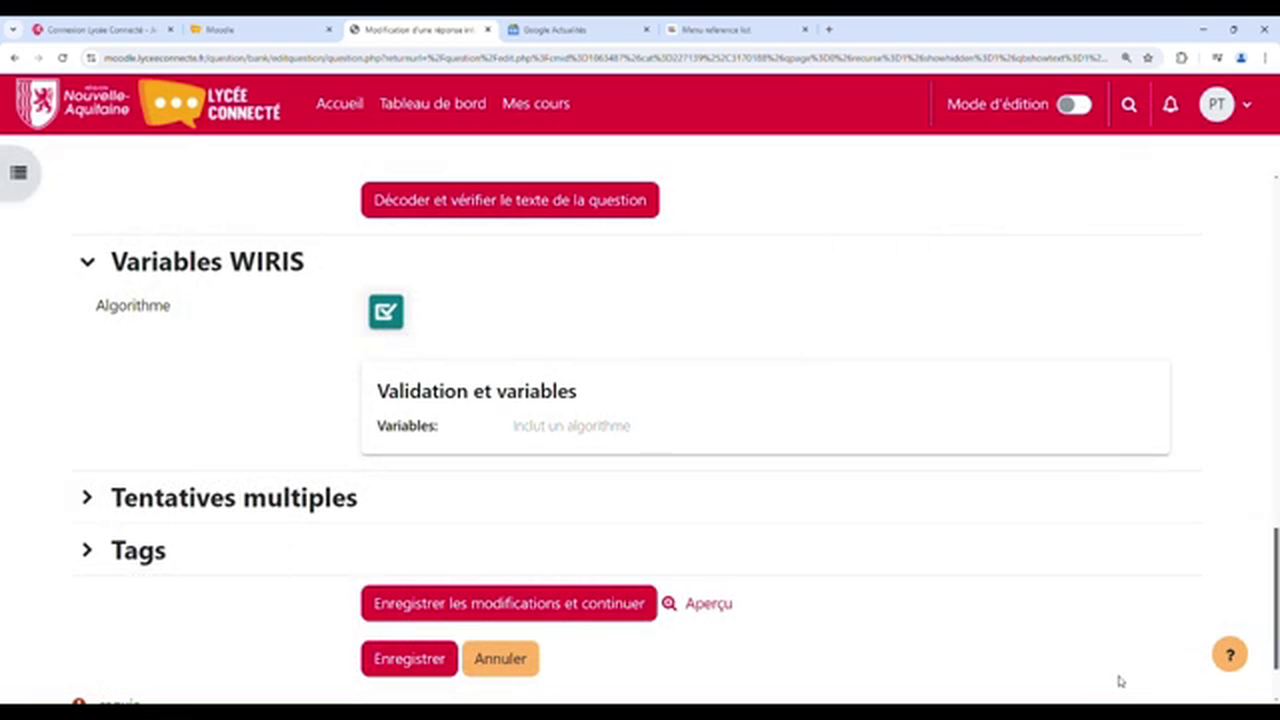Viewport: 1280px width, 720px height.
Task: Open the course index sidebar drawer
Action: pos(17,172)
